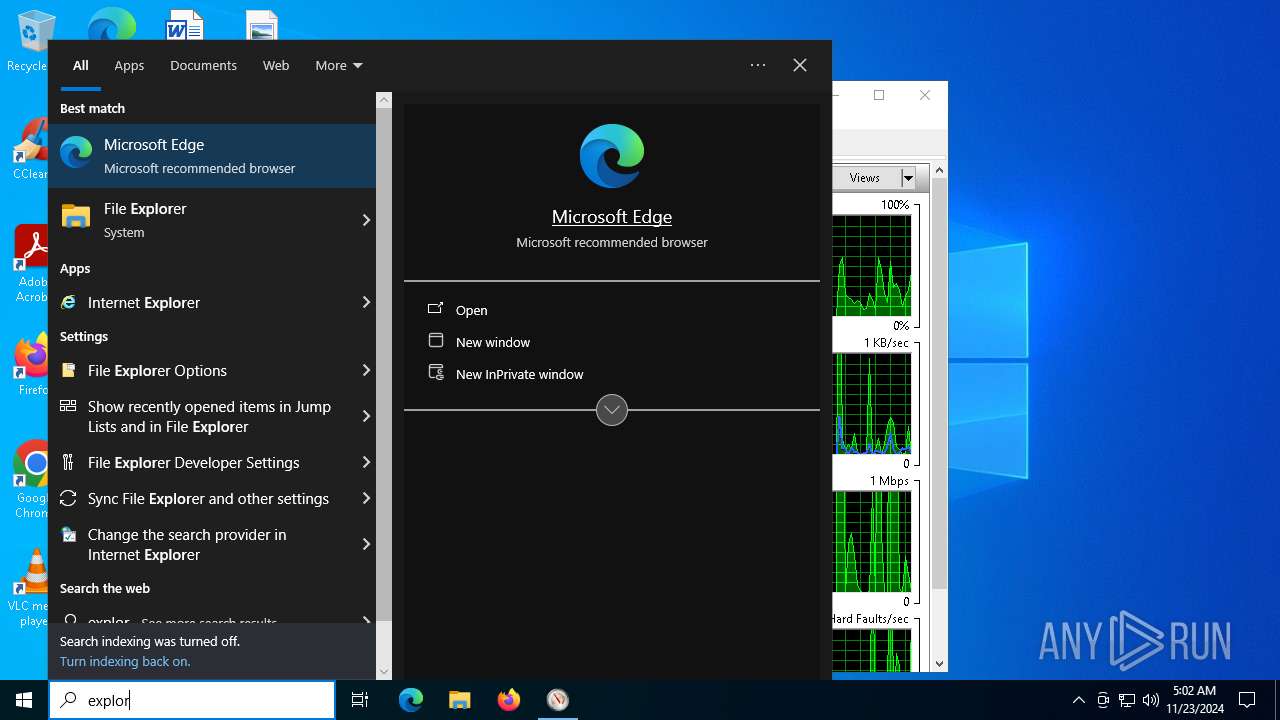The height and width of the screenshot is (720, 1280).
Task: Expand Internet Explorer result arrow
Action: coord(366,302)
